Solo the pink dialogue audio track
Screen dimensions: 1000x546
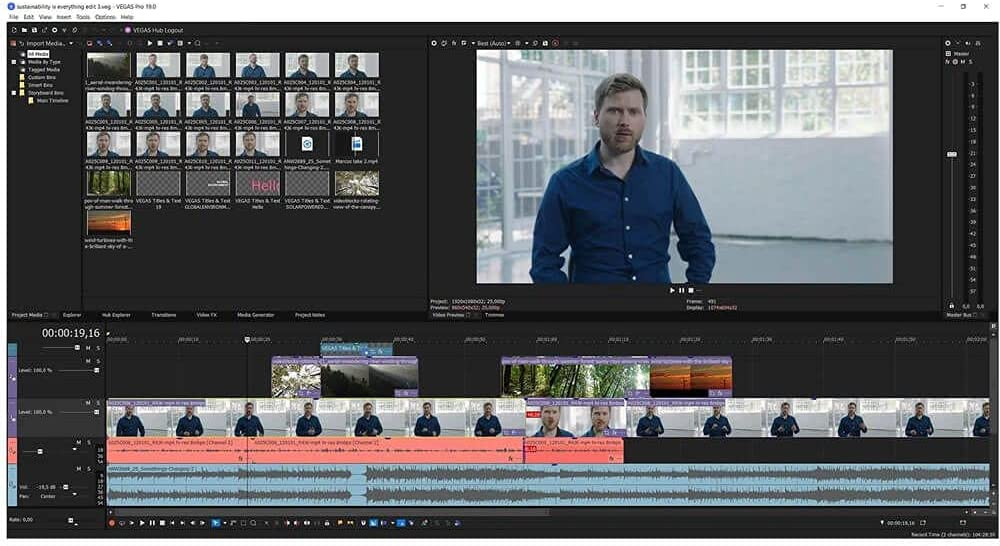click(x=89, y=442)
